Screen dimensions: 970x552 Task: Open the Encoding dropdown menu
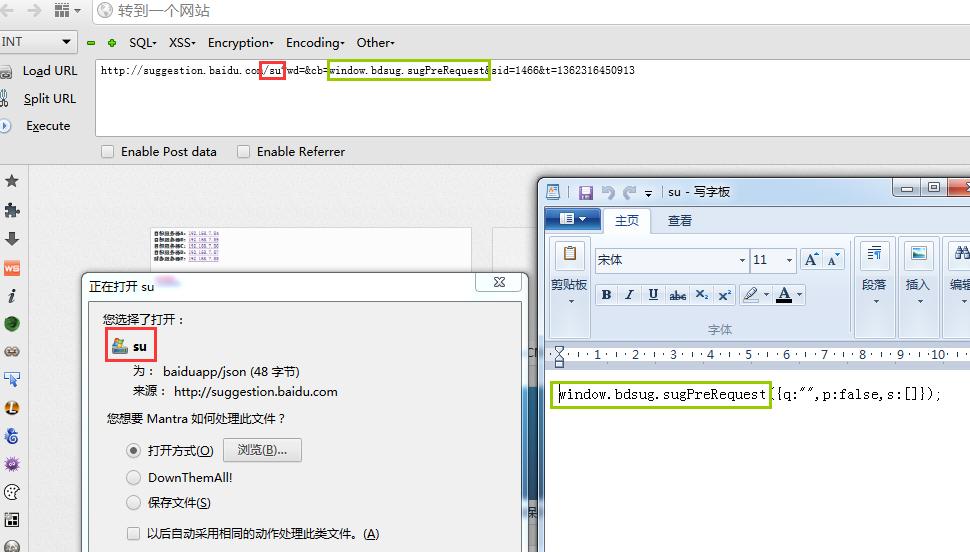[315, 43]
